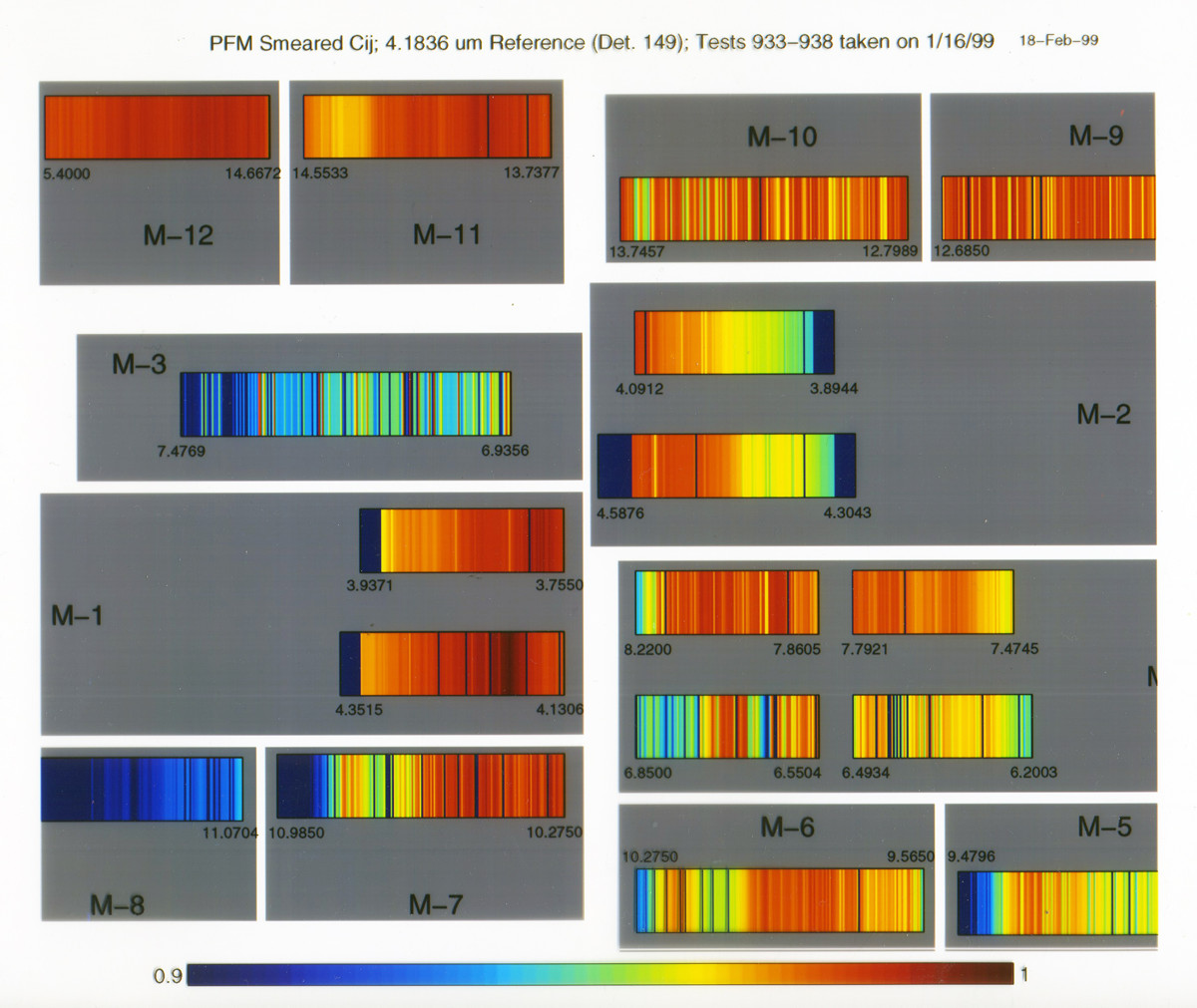Click the 0.9 label at the color scale
Image resolution: width=1197 pixels, height=1008 pixels.
click(167, 976)
